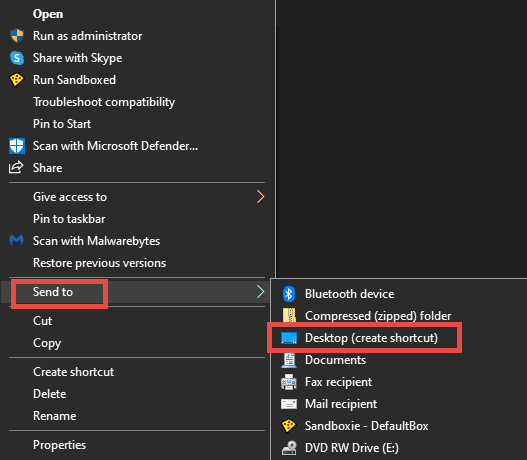Click Rename in the context menu
527x460 pixels.
pos(55,416)
